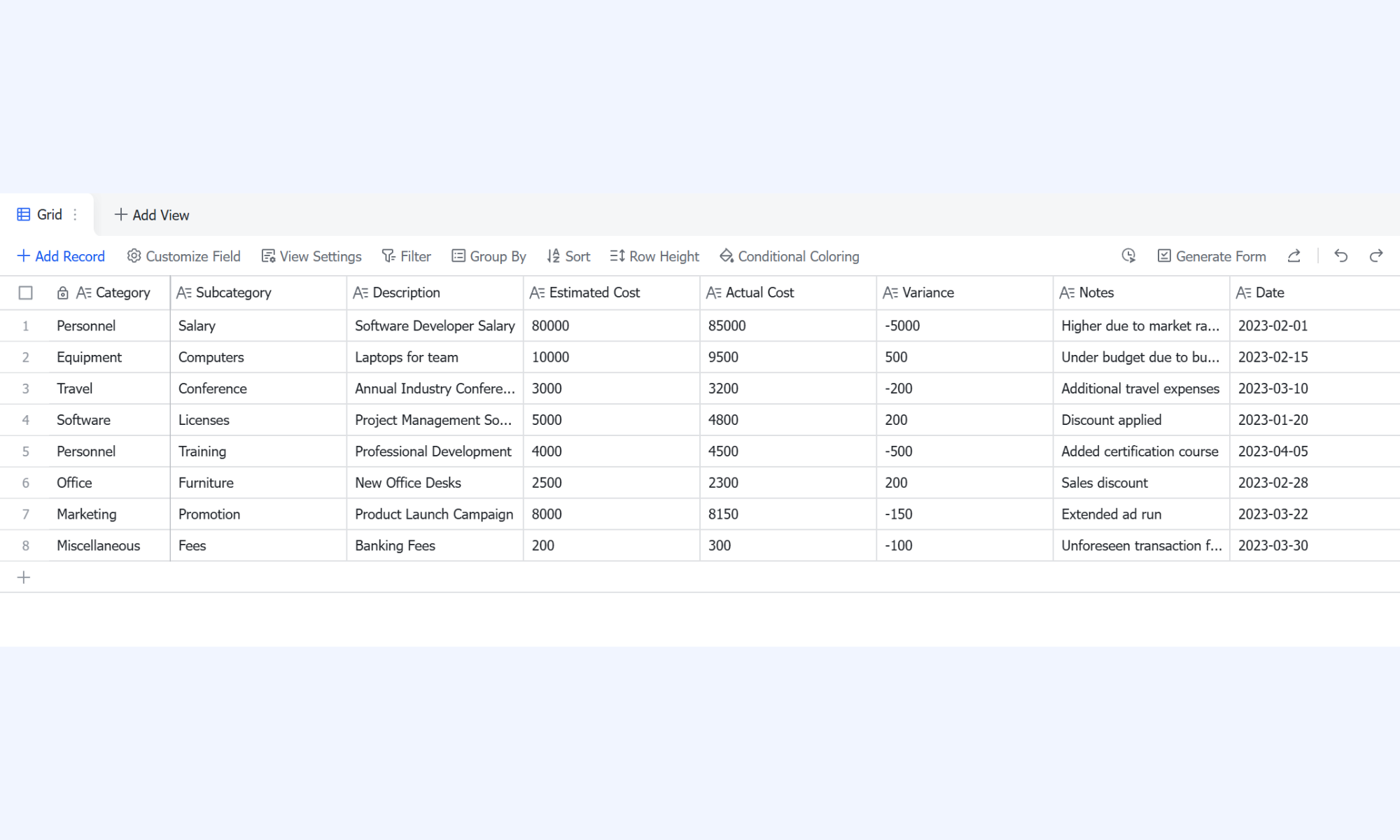
Task: Select the 9500 actual cost cell
Action: tap(788, 357)
